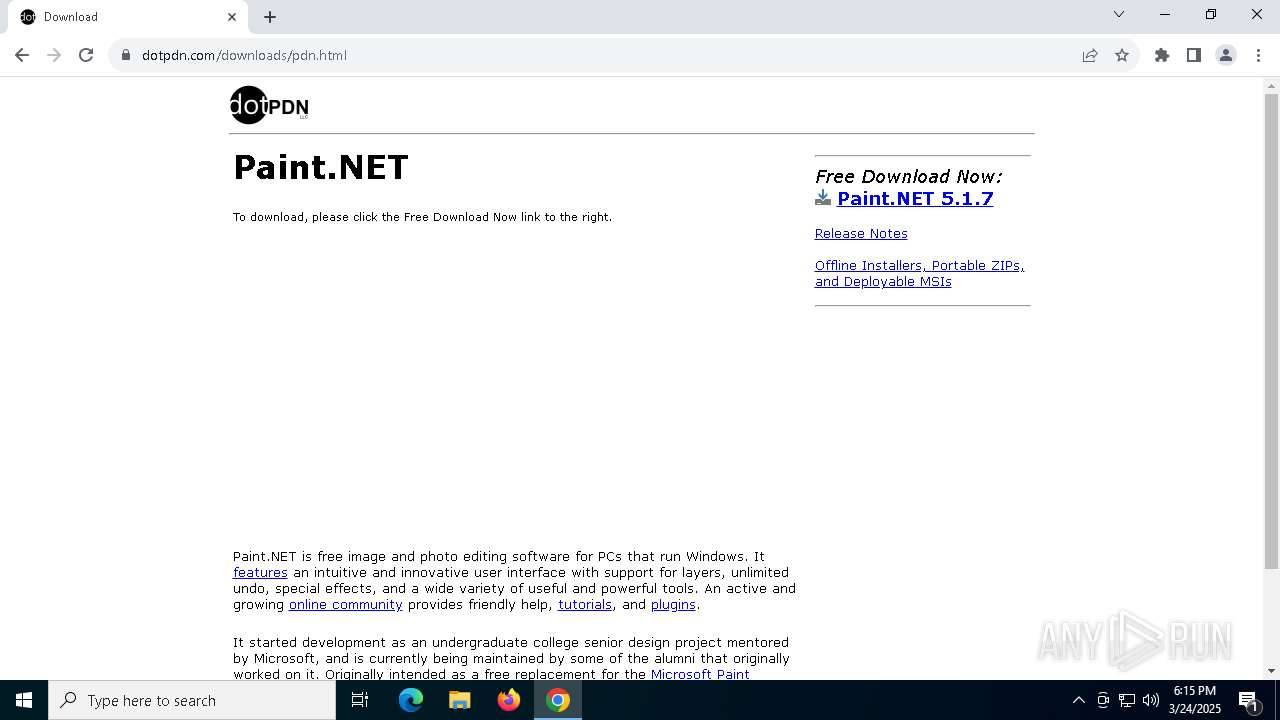This screenshot has height=720, width=1280.
Task: Open the tab search chevron
Action: (x=1119, y=14)
